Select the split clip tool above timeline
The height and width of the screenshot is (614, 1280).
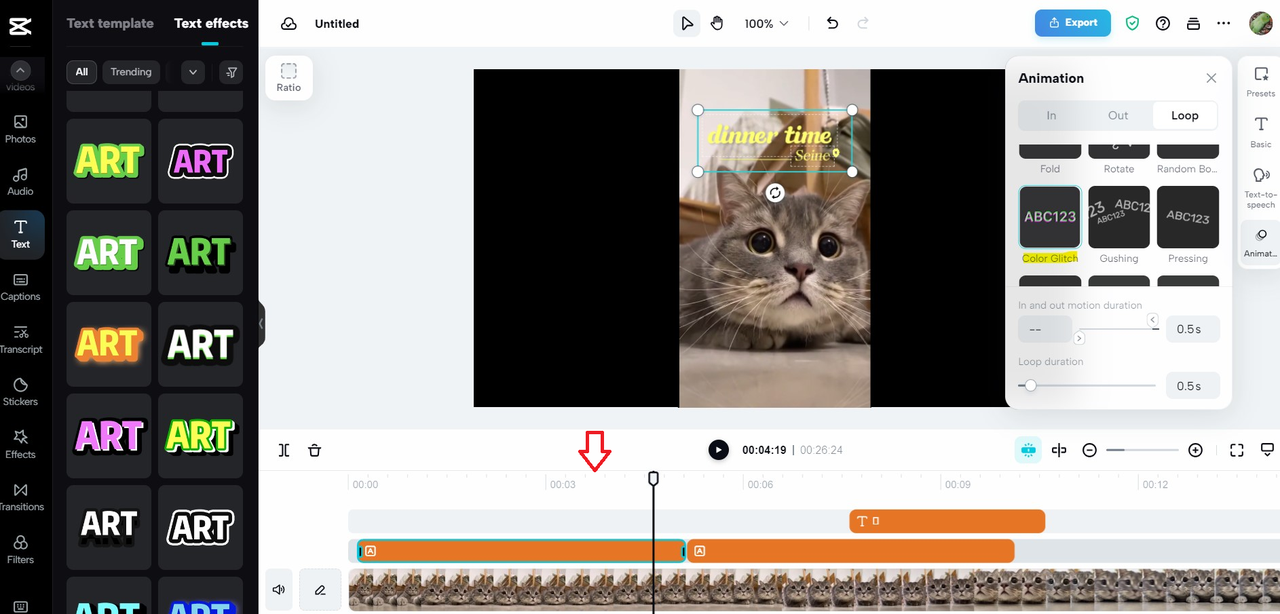[283, 450]
